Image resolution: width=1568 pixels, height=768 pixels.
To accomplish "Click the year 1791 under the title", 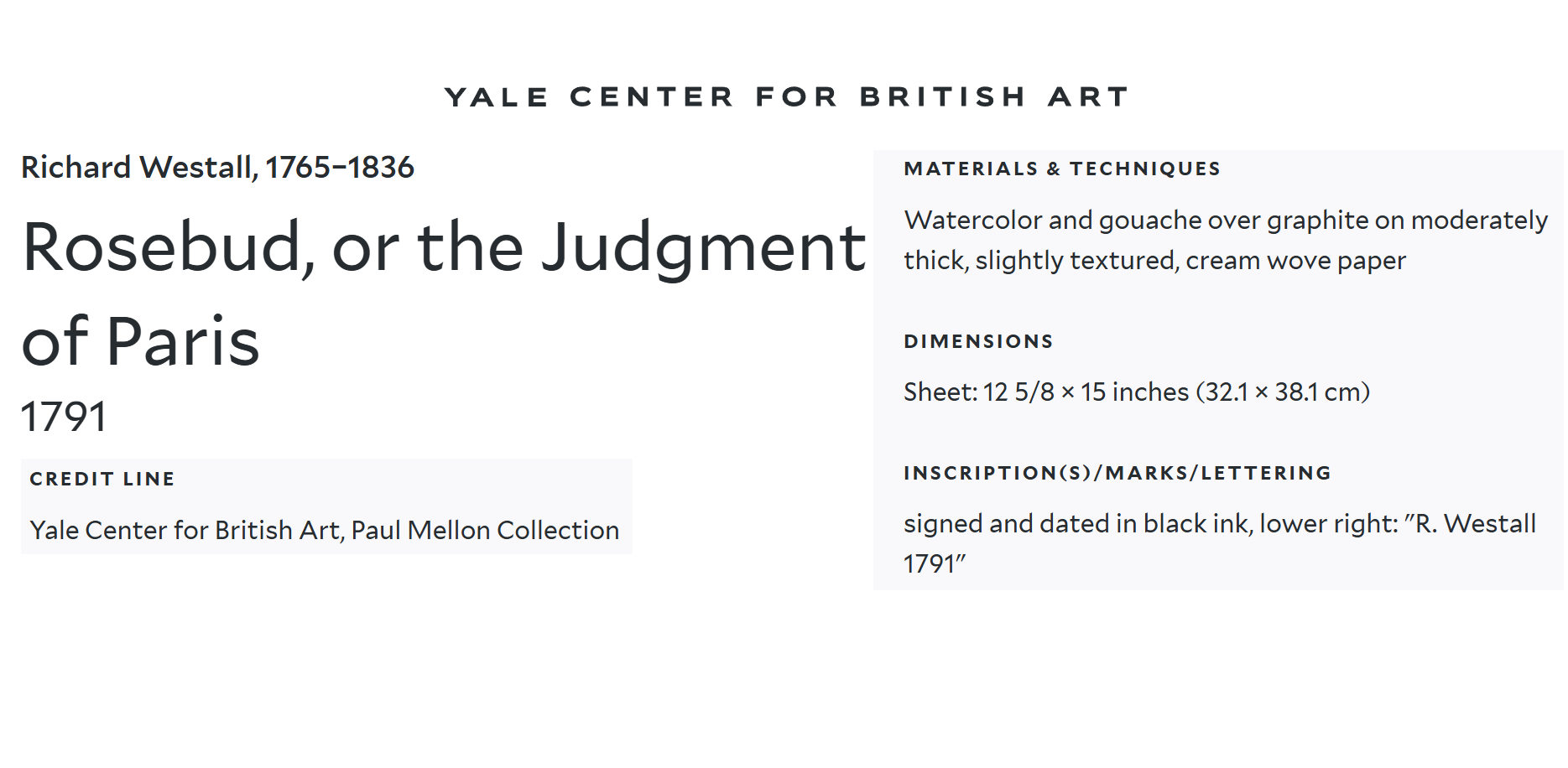I will [x=64, y=417].
